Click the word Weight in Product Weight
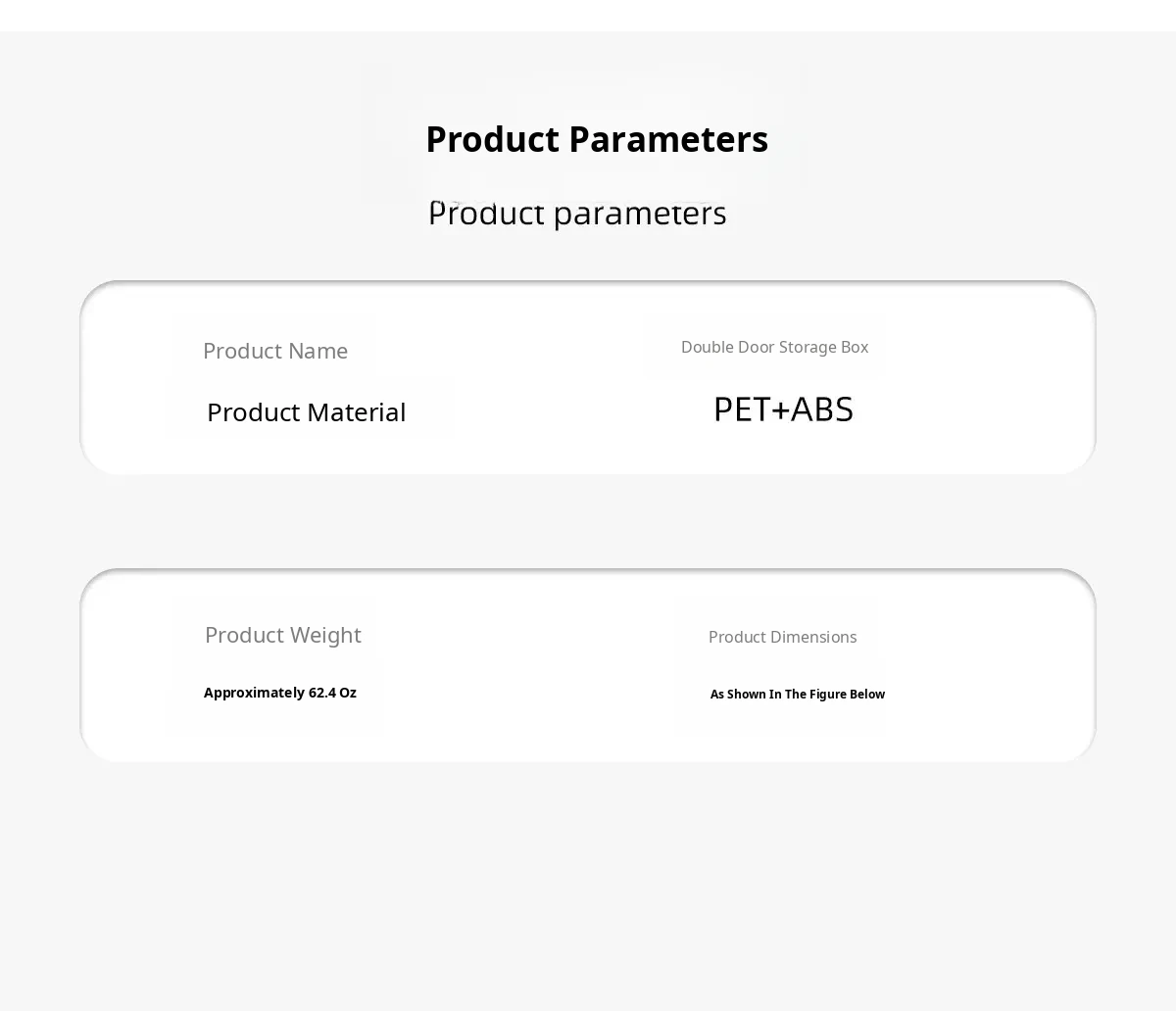This screenshot has width=1176, height=1011. 325,635
